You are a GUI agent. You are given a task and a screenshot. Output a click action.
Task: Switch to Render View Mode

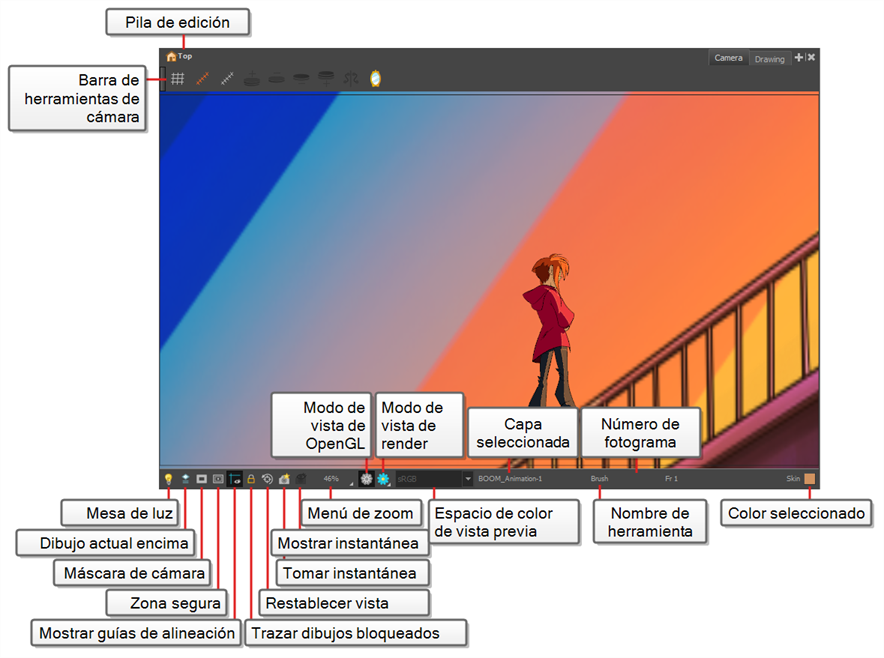tap(383, 479)
